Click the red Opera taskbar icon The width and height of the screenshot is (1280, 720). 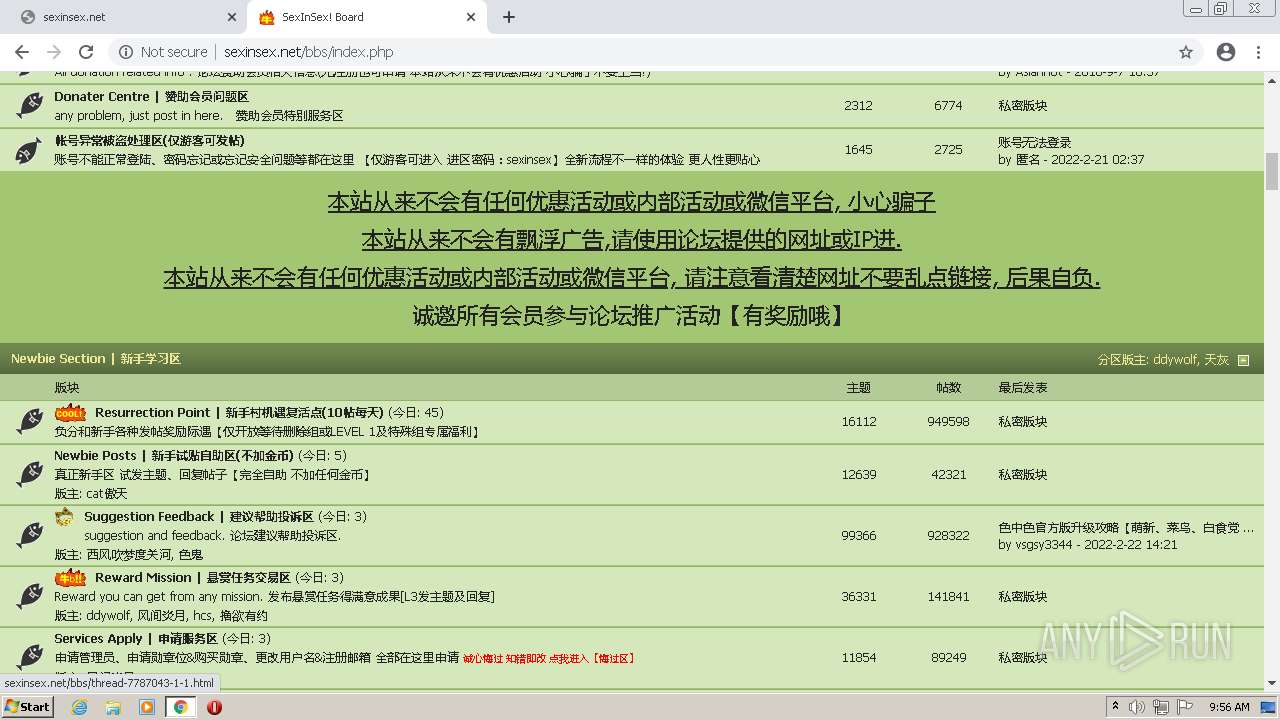pyautogui.click(x=214, y=707)
